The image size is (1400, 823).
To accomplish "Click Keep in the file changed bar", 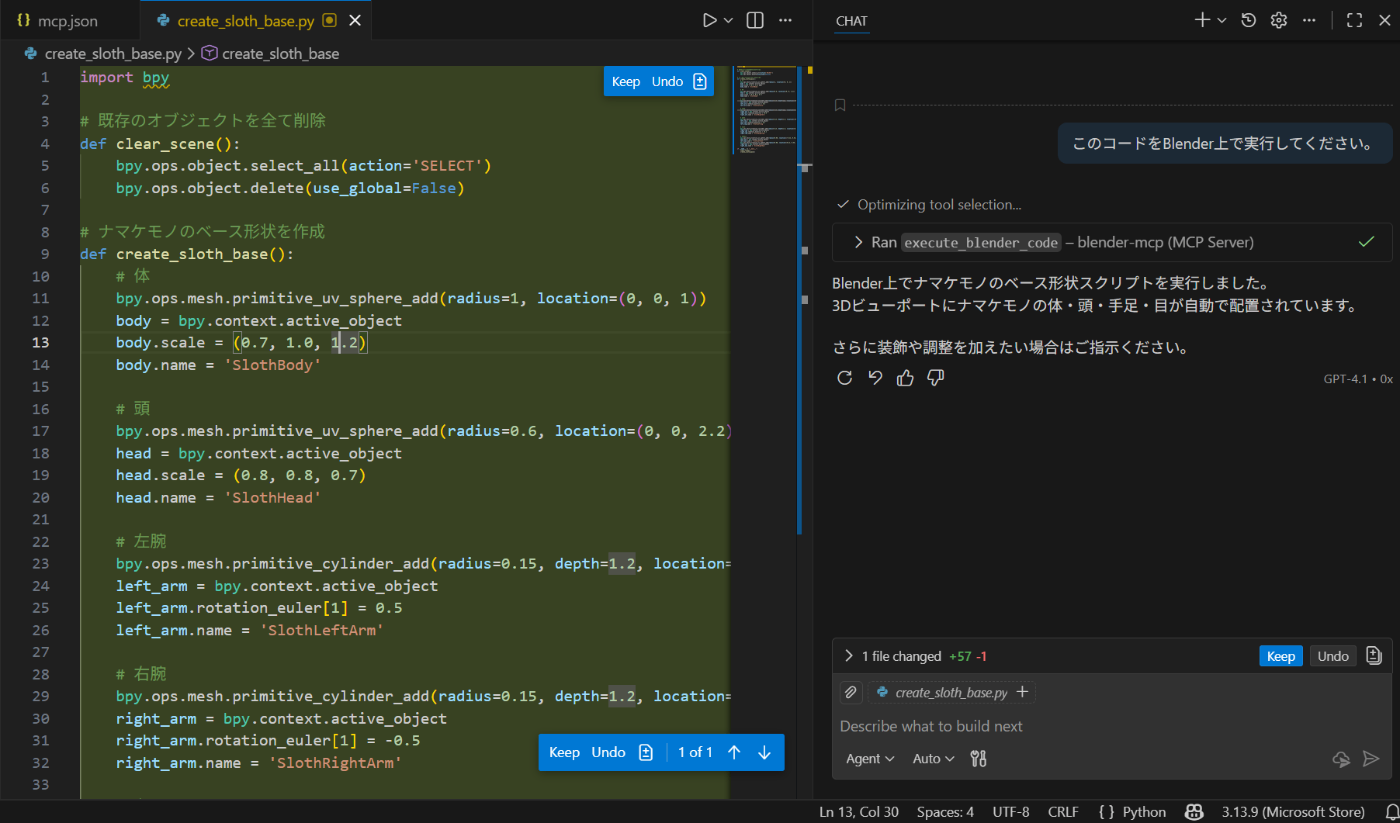I will click(x=1280, y=656).
